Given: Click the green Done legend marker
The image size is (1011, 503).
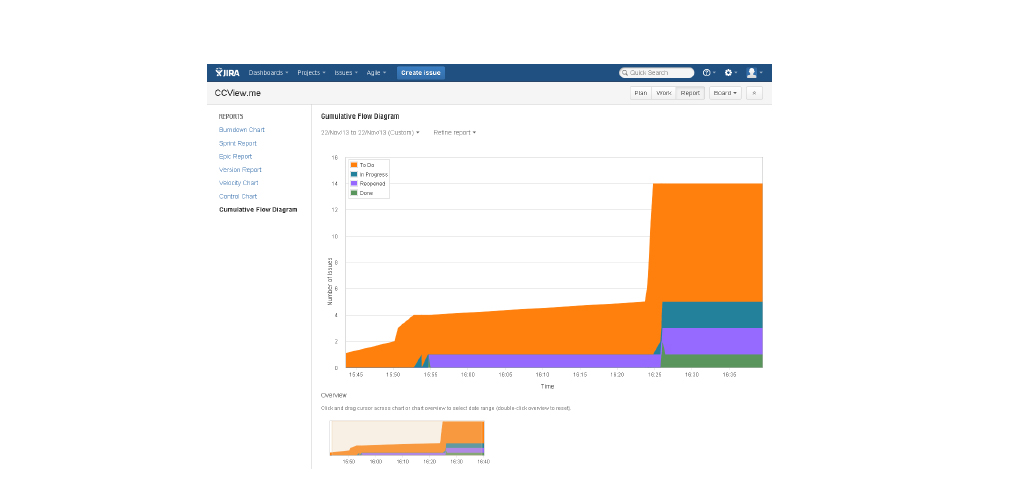Looking at the screenshot, I should (354, 192).
